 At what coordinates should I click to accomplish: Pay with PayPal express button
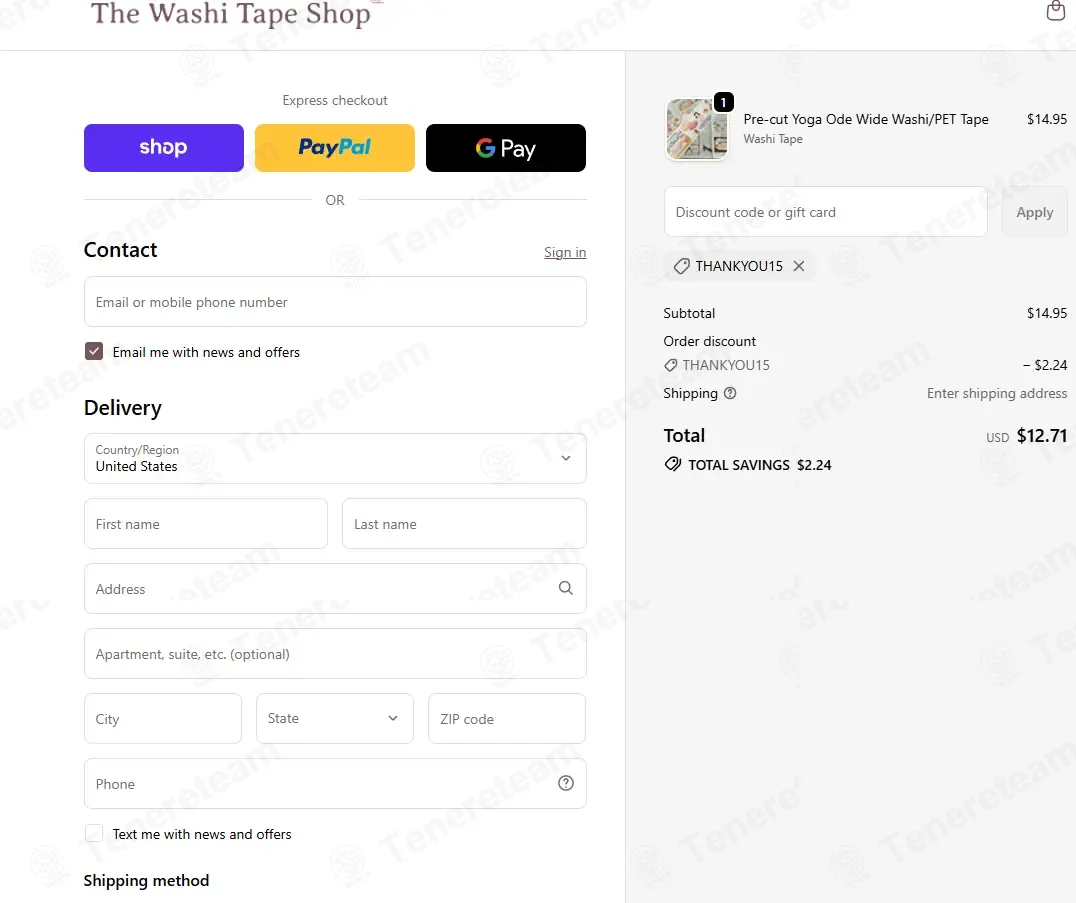(335, 148)
